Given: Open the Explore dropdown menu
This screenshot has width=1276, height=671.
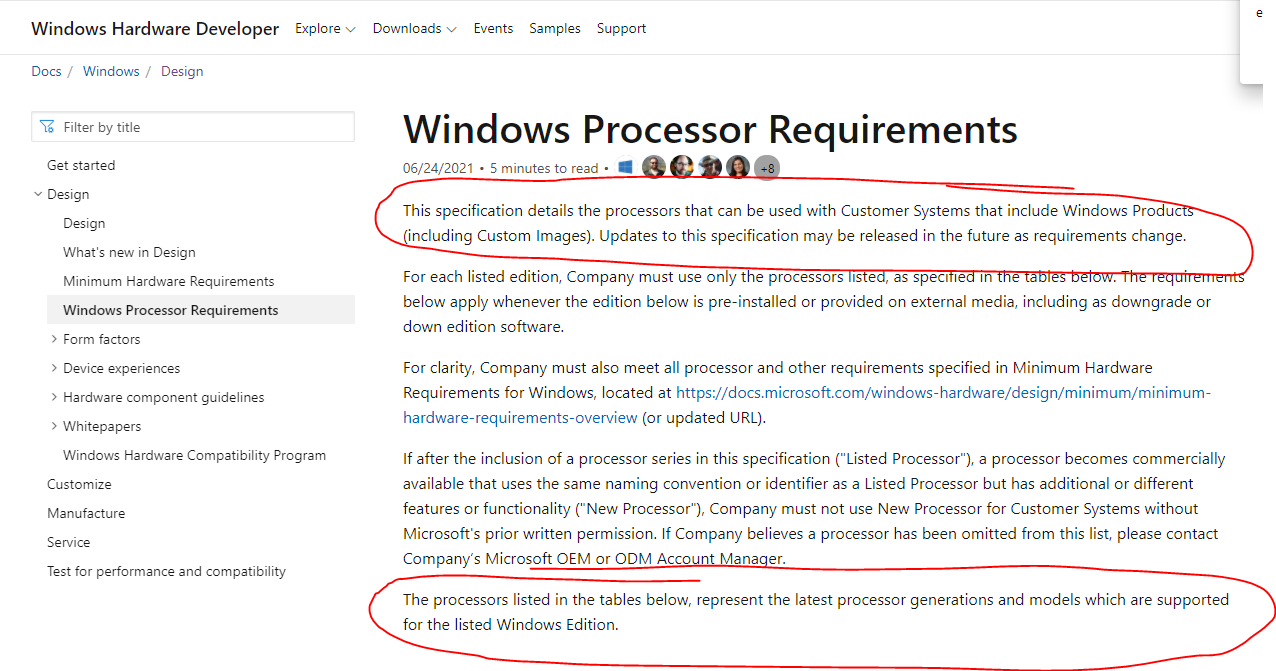Looking at the screenshot, I should click(x=325, y=28).
